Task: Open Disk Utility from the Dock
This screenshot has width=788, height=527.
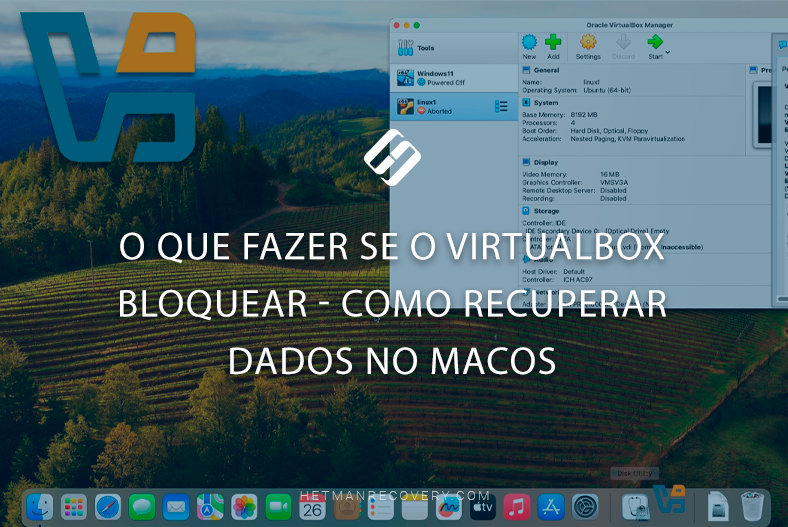Action: (635, 506)
